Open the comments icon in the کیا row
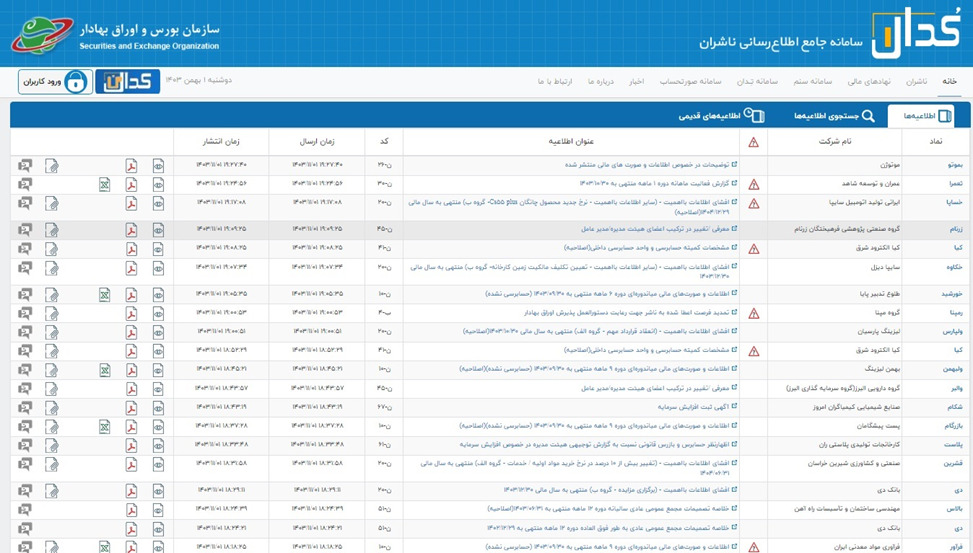This screenshot has height=553, width=973. coord(24,247)
